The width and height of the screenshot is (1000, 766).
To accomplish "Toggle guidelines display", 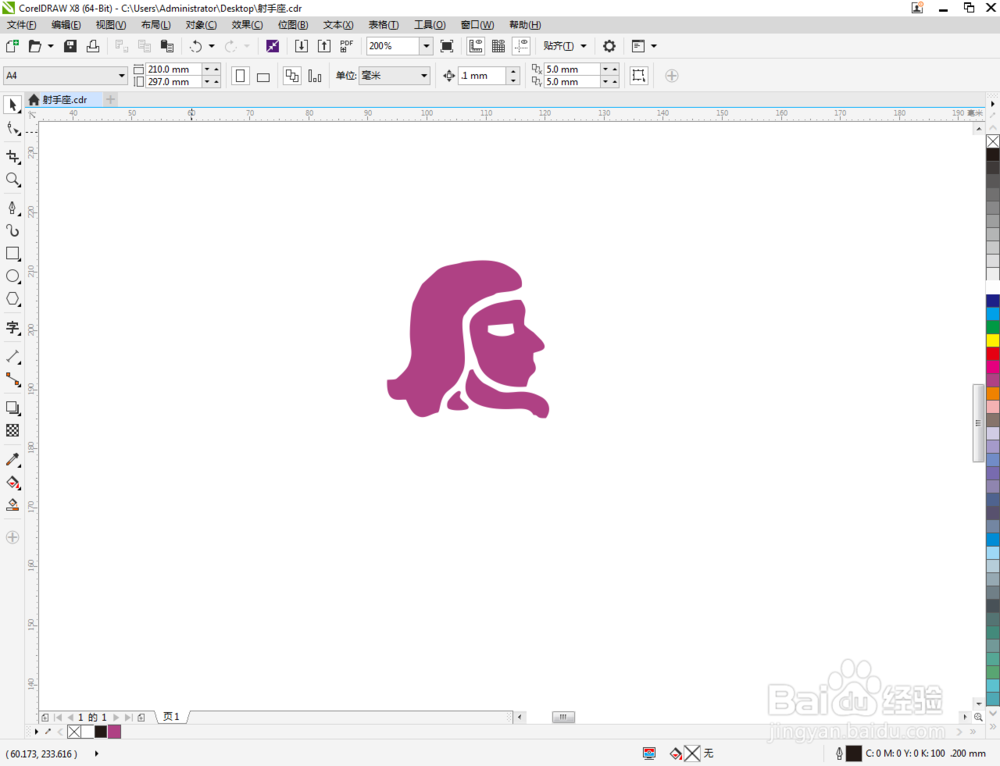I will pos(521,46).
